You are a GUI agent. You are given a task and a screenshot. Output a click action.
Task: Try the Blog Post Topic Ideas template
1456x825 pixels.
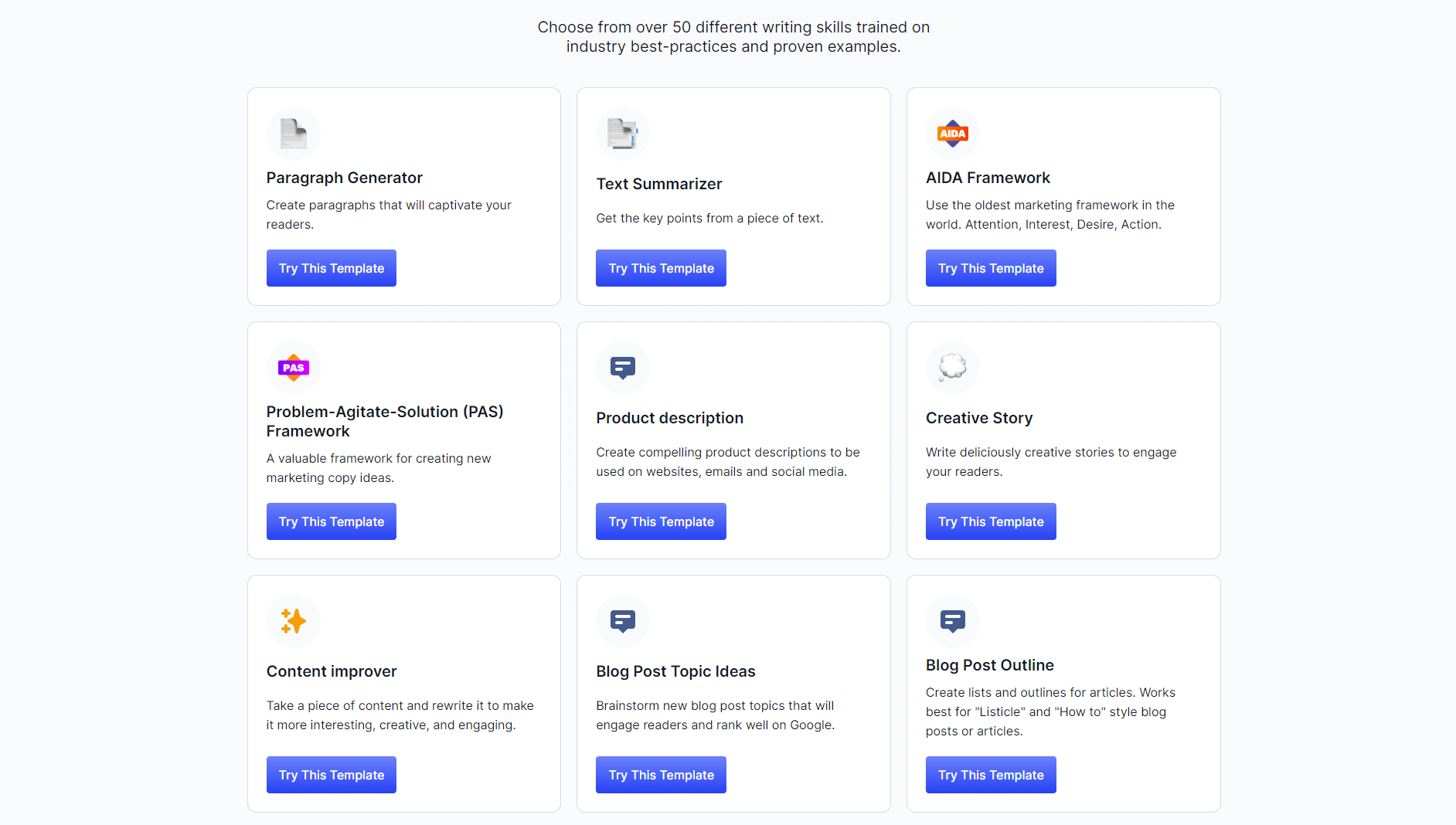[661, 775]
